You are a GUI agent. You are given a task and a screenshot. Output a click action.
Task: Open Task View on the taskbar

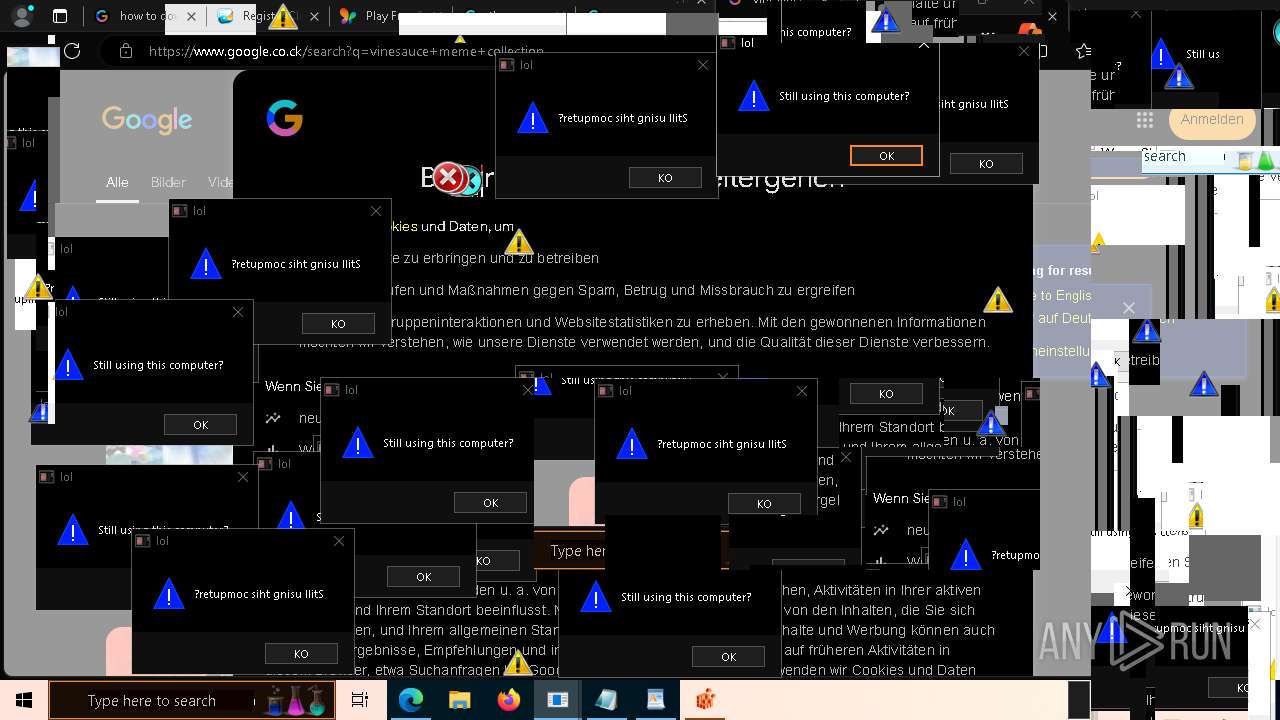coord(360,700)
